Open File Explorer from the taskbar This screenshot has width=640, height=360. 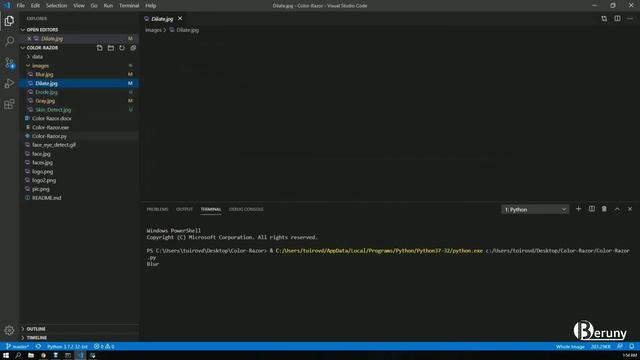pyautogui.click(x=31, y=356)
